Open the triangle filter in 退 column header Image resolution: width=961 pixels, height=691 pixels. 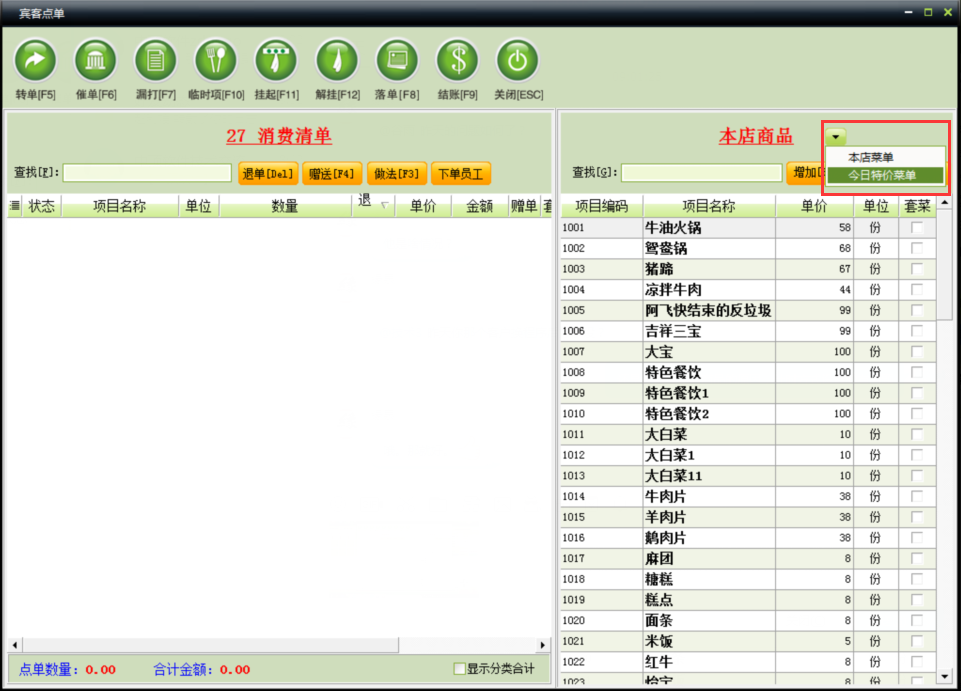[x=385, y=205]
